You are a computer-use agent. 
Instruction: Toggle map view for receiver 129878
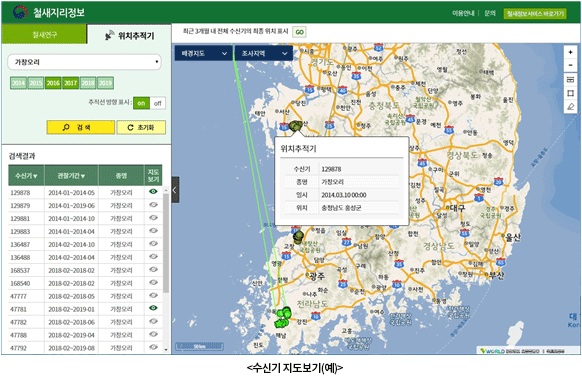(153, 192)
